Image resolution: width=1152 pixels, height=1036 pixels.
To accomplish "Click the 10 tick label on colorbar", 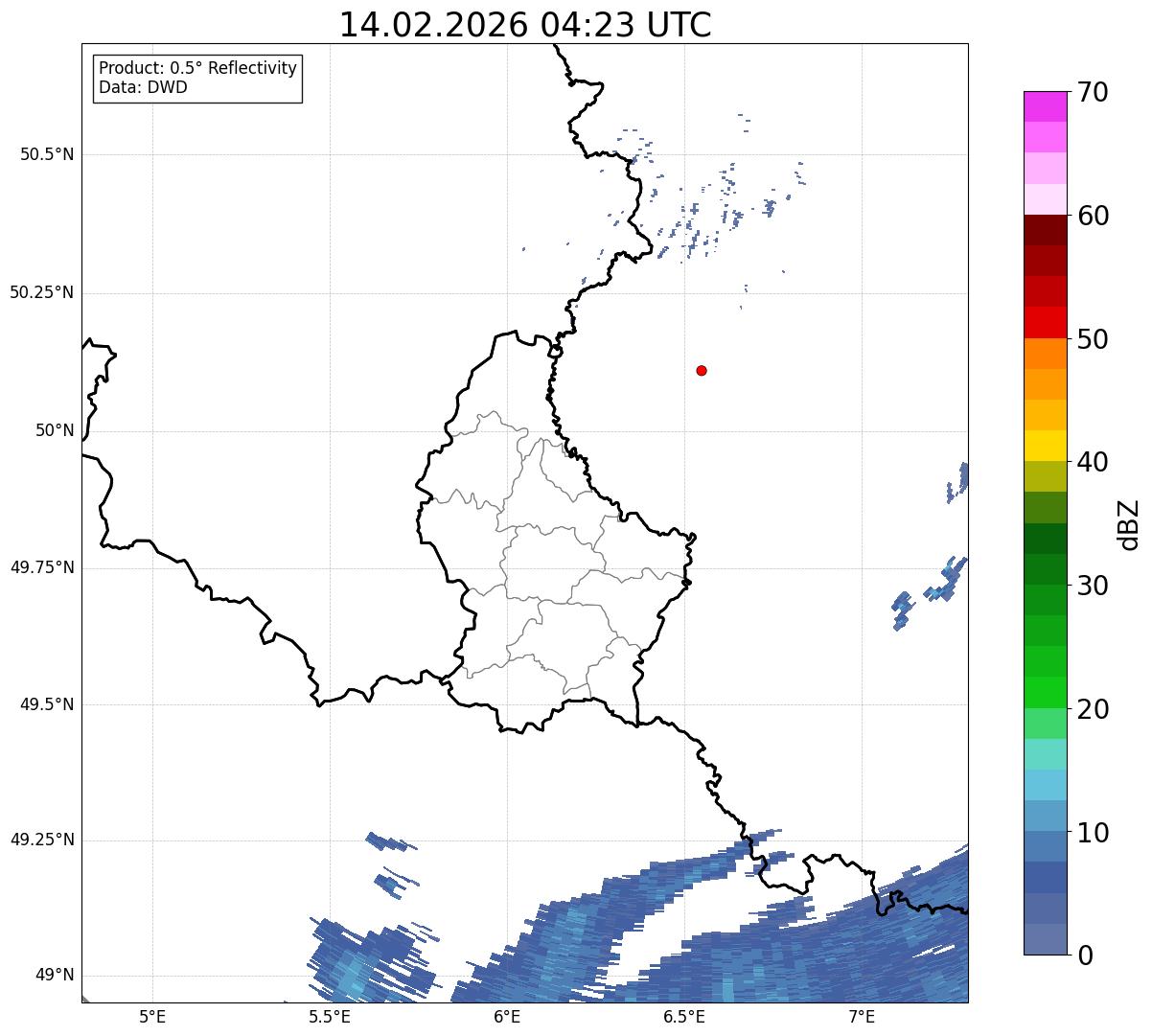I will (x=1093, y=833).
